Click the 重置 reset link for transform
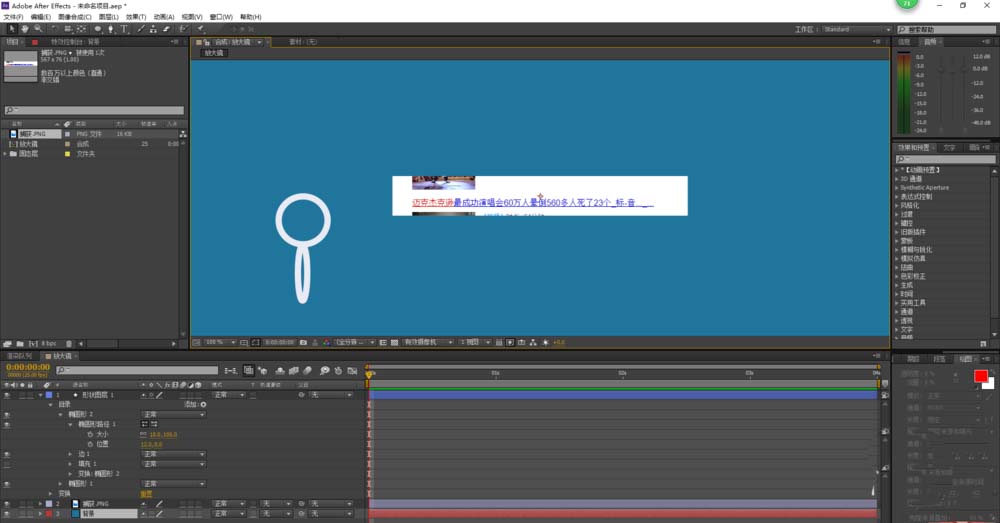This screenshot has height=523, width=1000. (146, 494)
